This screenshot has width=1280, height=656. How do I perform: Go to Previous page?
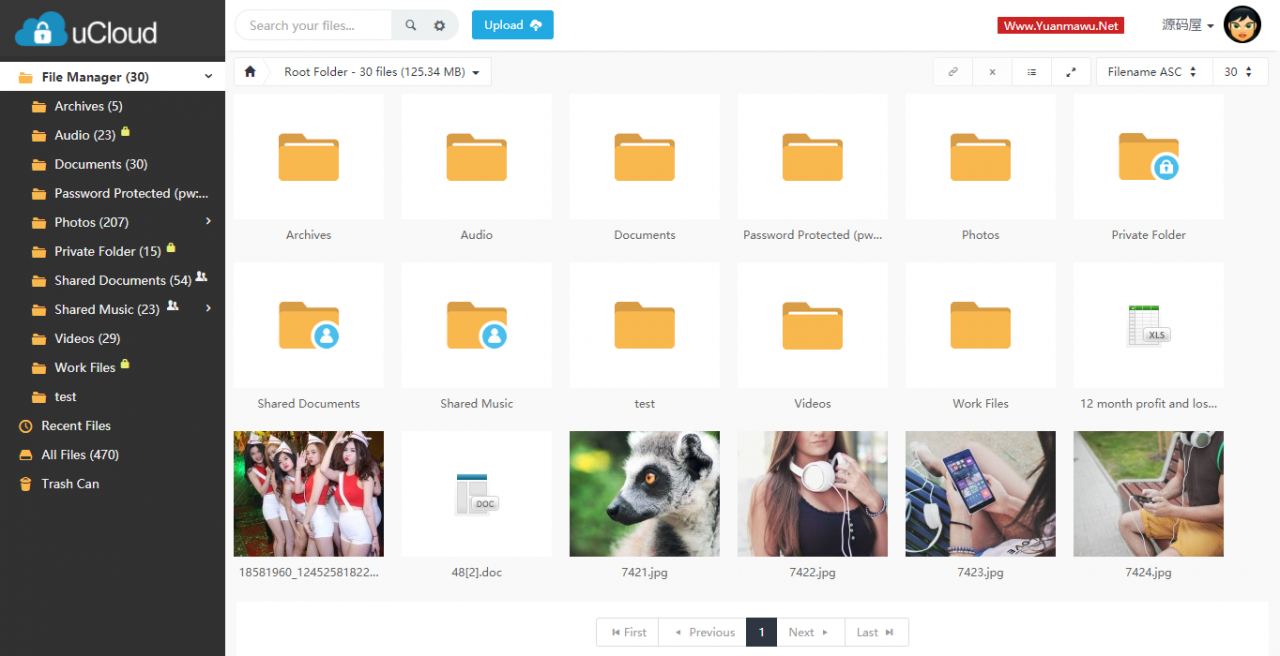[704, 632]
